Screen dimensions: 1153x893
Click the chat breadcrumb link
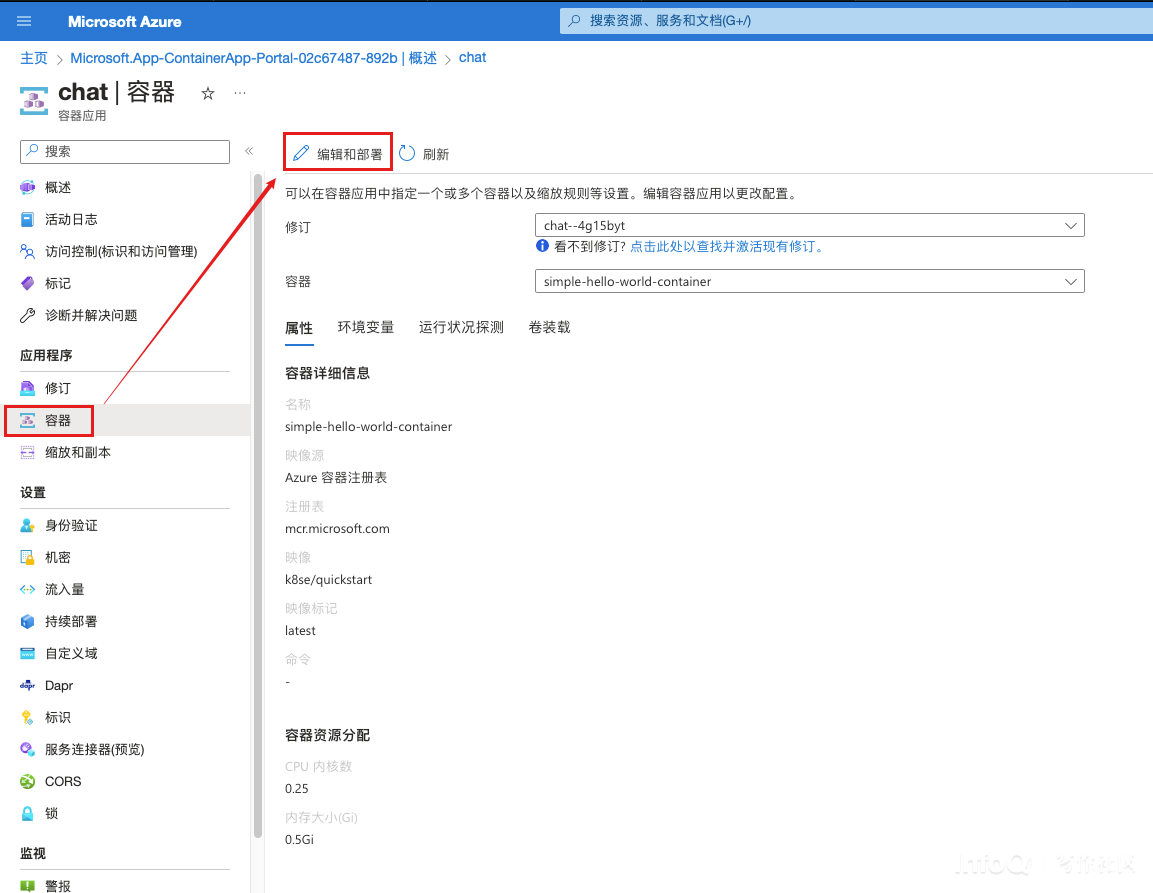[472, 57]
